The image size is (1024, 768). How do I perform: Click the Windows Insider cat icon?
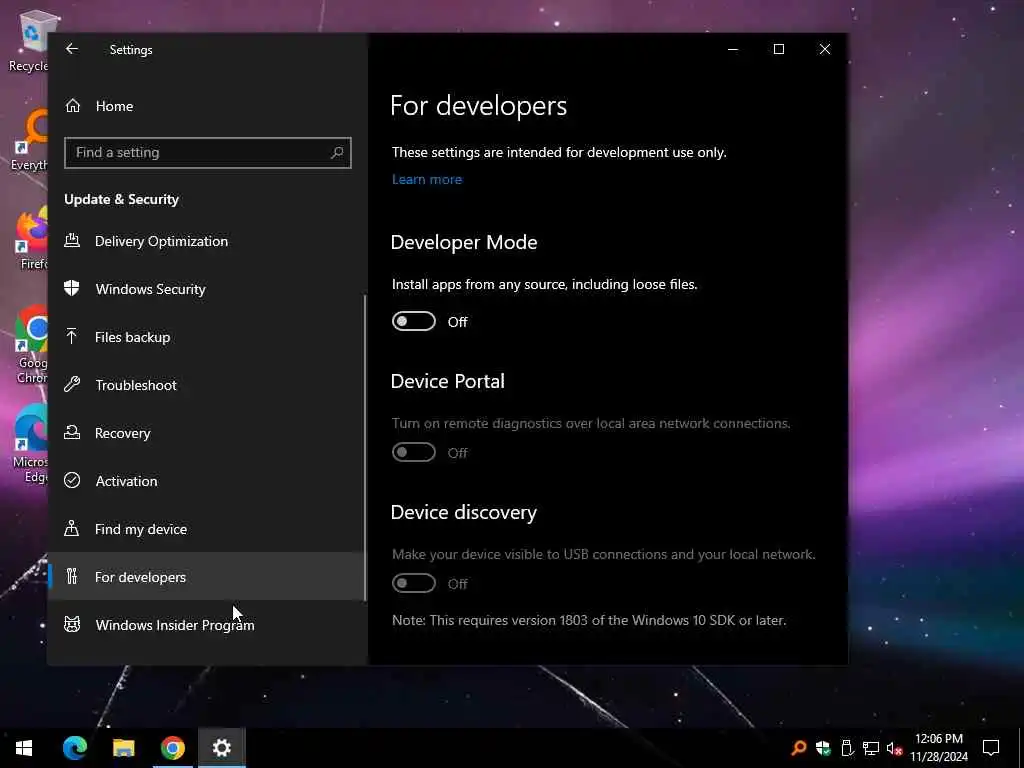point(72,624)
